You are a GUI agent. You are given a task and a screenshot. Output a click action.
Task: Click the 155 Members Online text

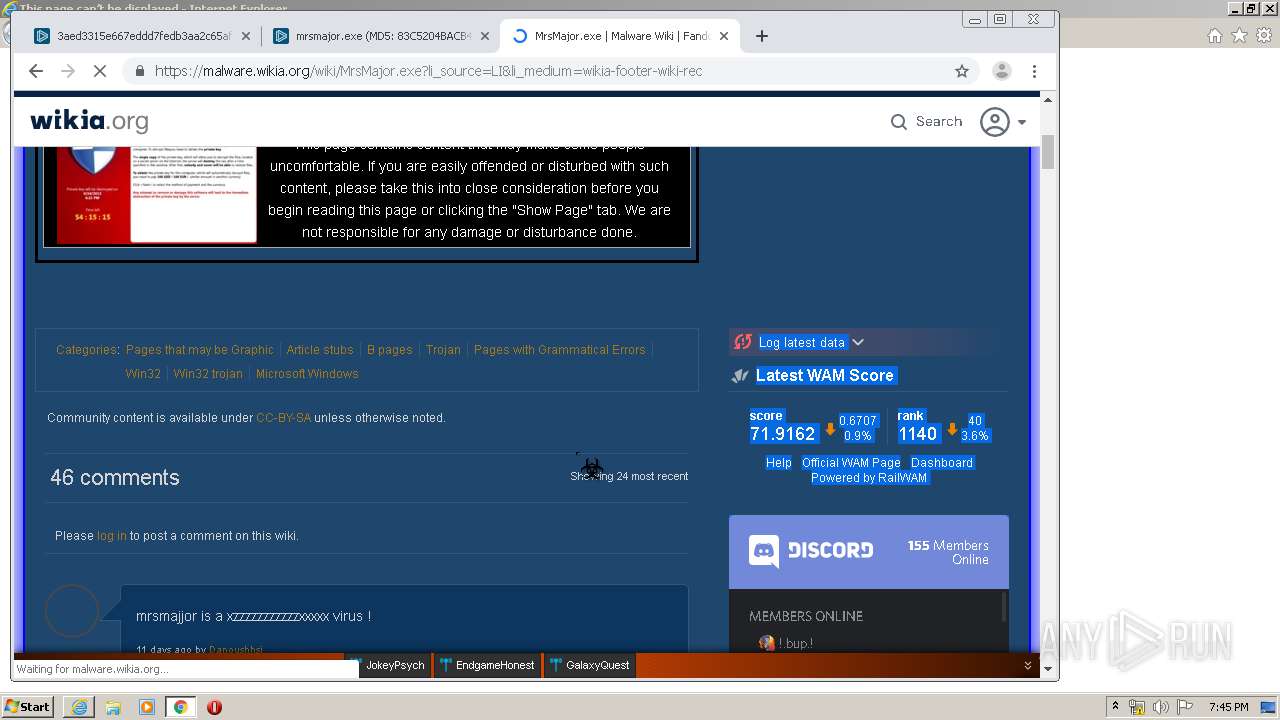click(x=948, y=552)
